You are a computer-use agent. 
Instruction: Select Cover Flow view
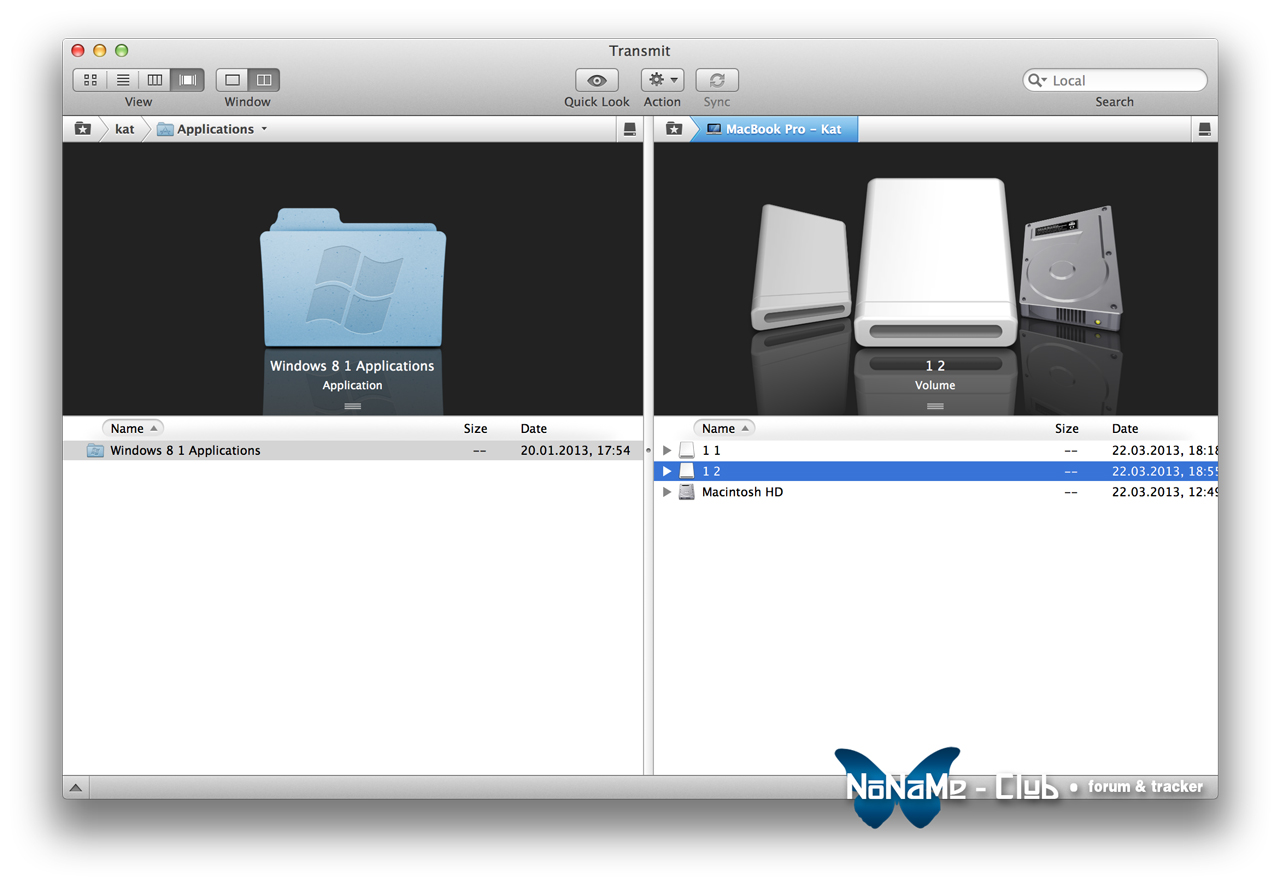(187, 80)
